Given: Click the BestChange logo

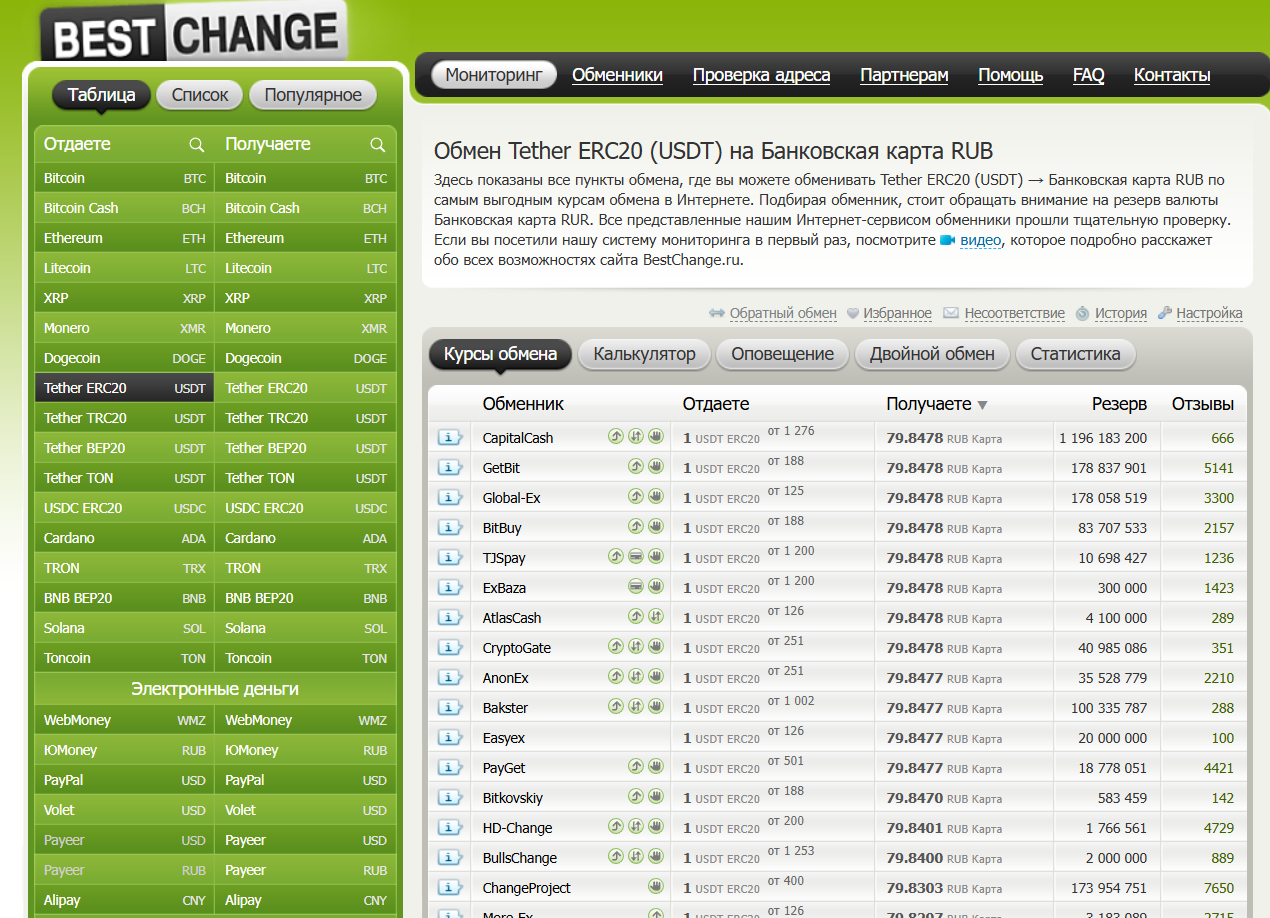Looking at the screenshot, I should coord(194,33).
